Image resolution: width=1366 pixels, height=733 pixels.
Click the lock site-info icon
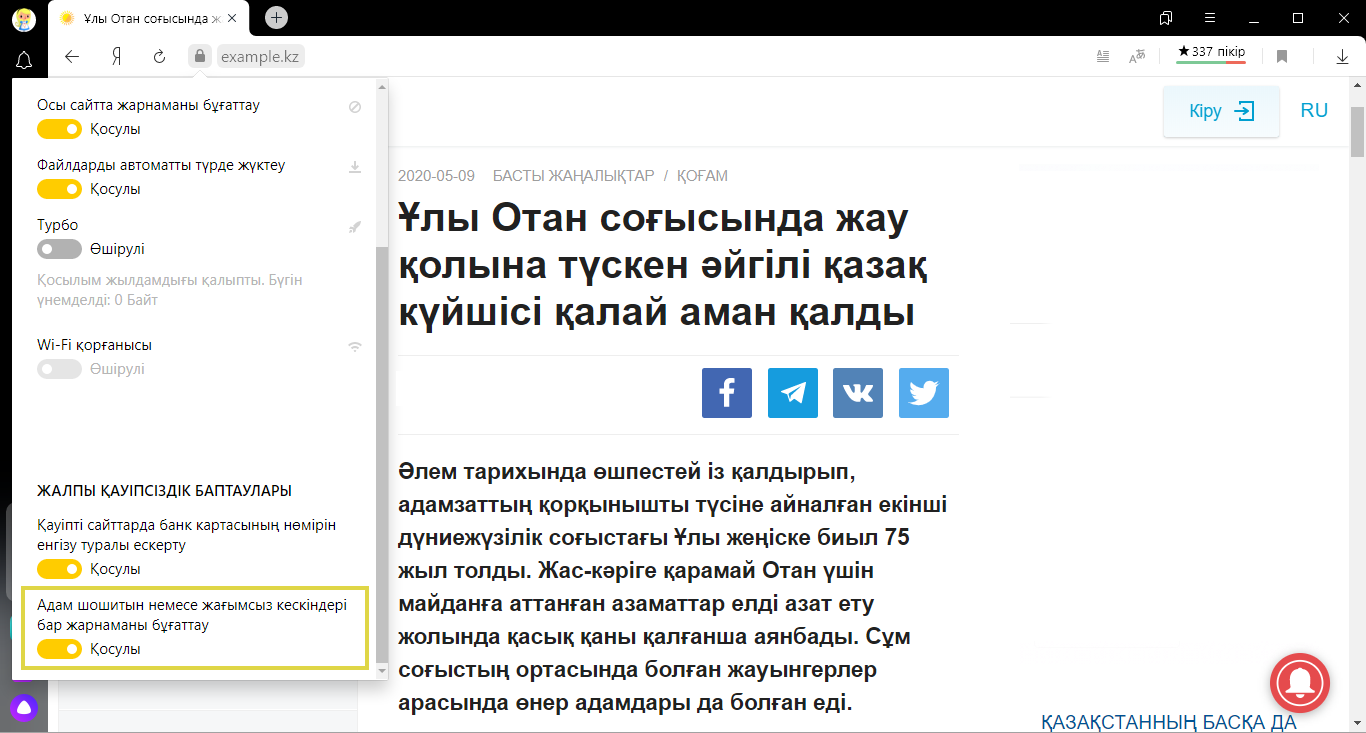pyautogui.click(x=200, y=57)
